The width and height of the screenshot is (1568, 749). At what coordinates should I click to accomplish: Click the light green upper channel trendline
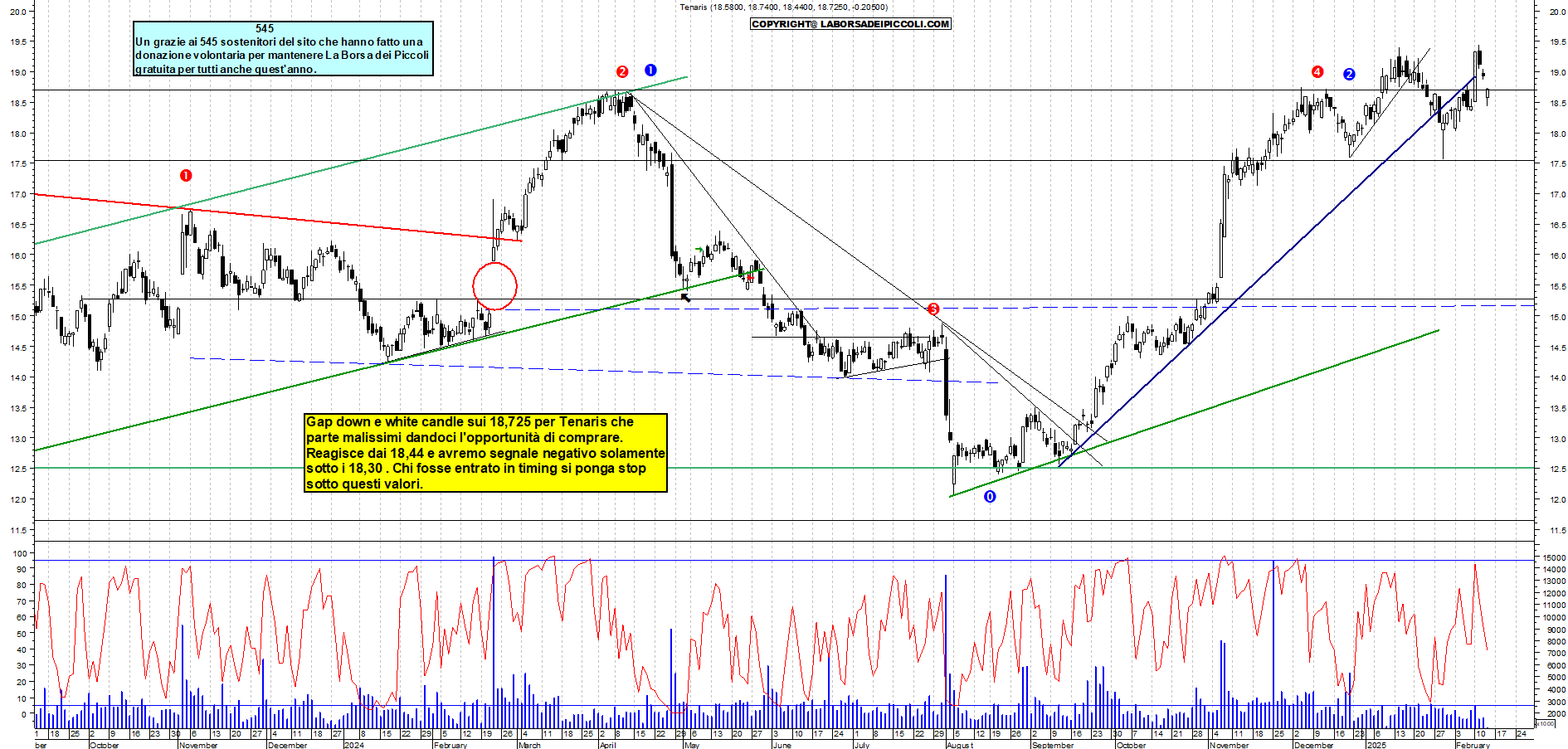coord(361,160)
